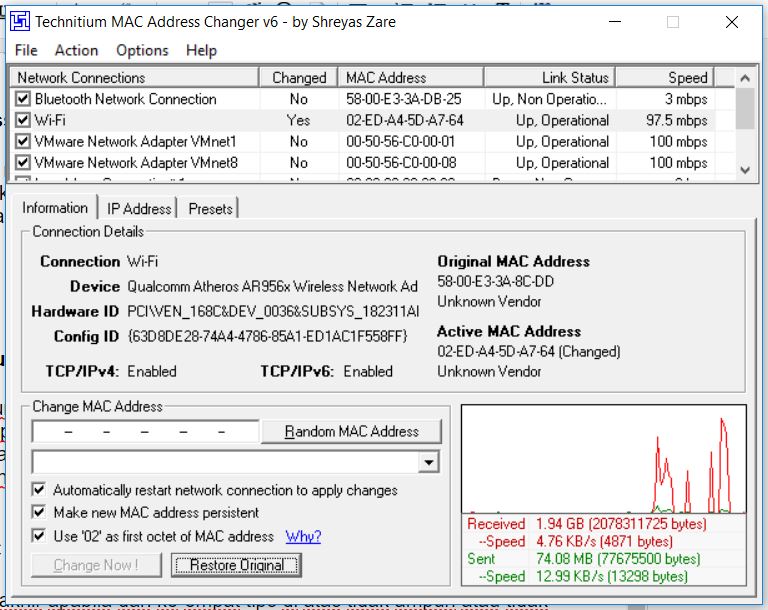Click original MAC 58-00-E3-3A-8C-DD text
The height and width of the screenshot is (610, 768).
pos(495,281)
